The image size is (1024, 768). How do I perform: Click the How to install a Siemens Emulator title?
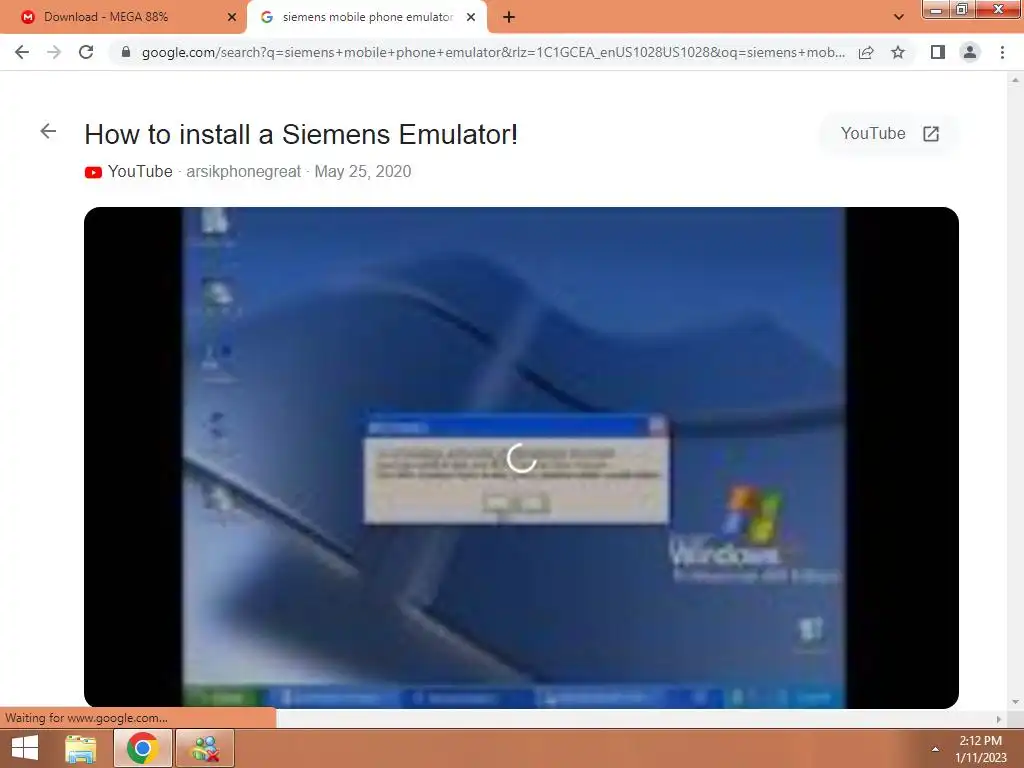click(301, 135)
